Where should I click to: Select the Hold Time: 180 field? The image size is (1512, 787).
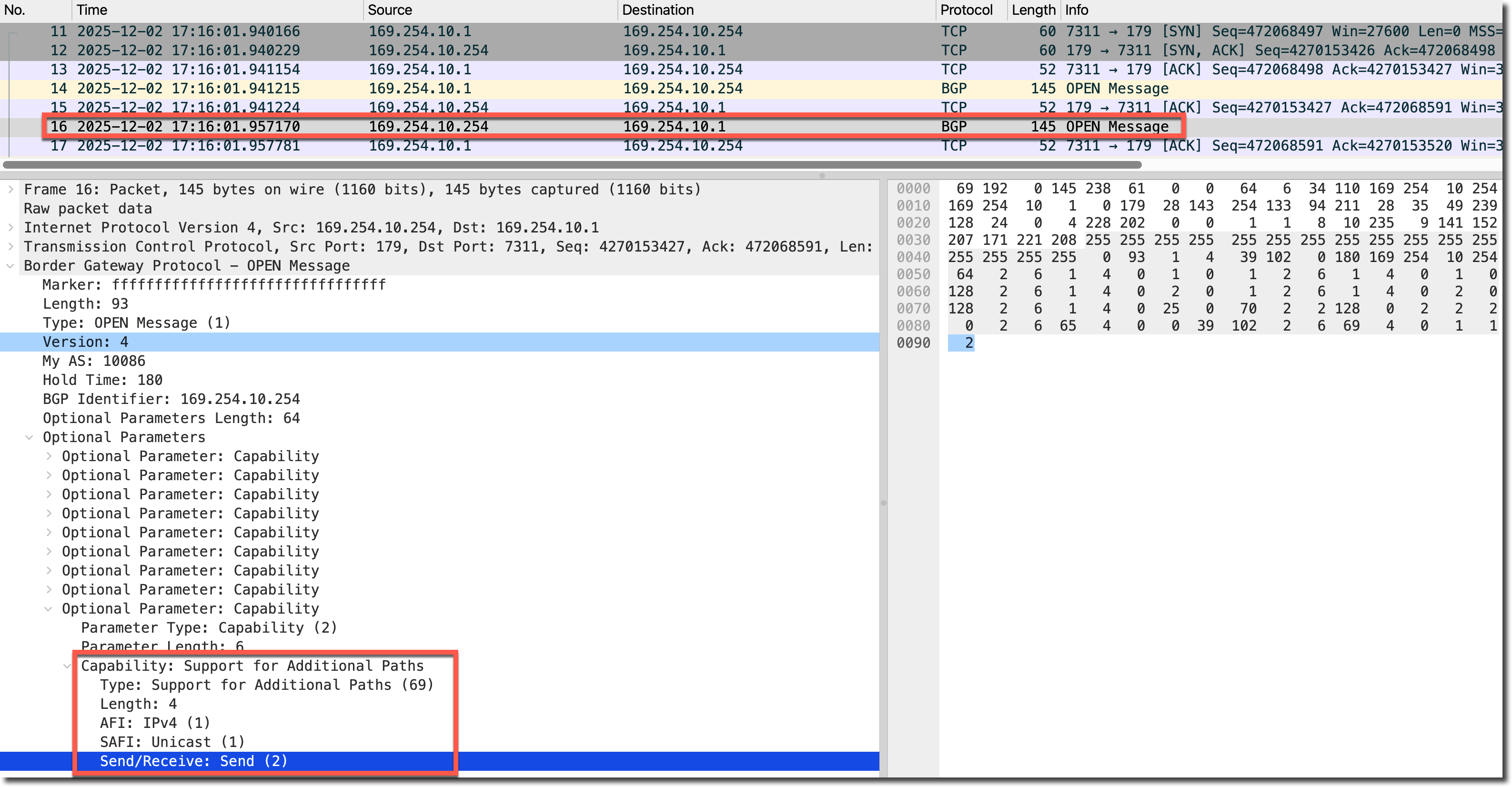click(103, 380)
